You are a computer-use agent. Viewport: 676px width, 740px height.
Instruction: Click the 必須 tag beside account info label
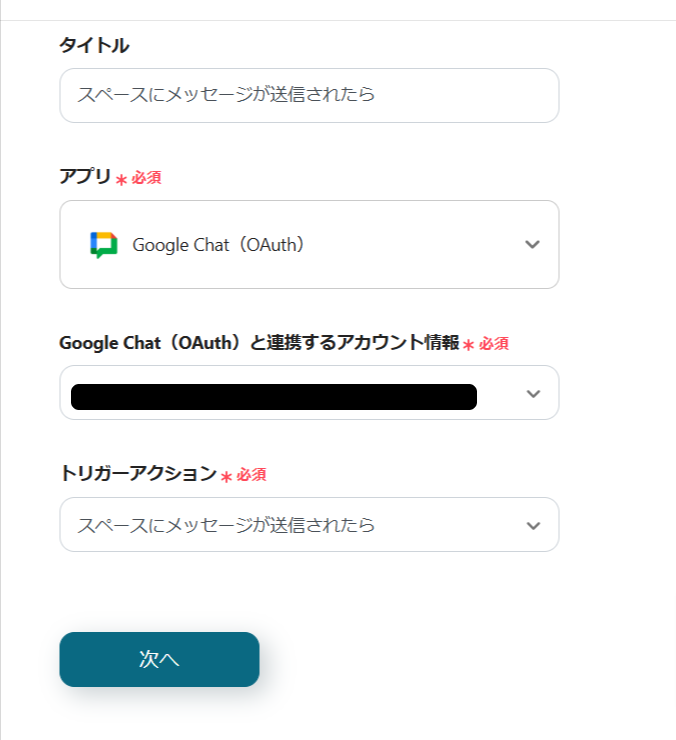tap(494, 344)
